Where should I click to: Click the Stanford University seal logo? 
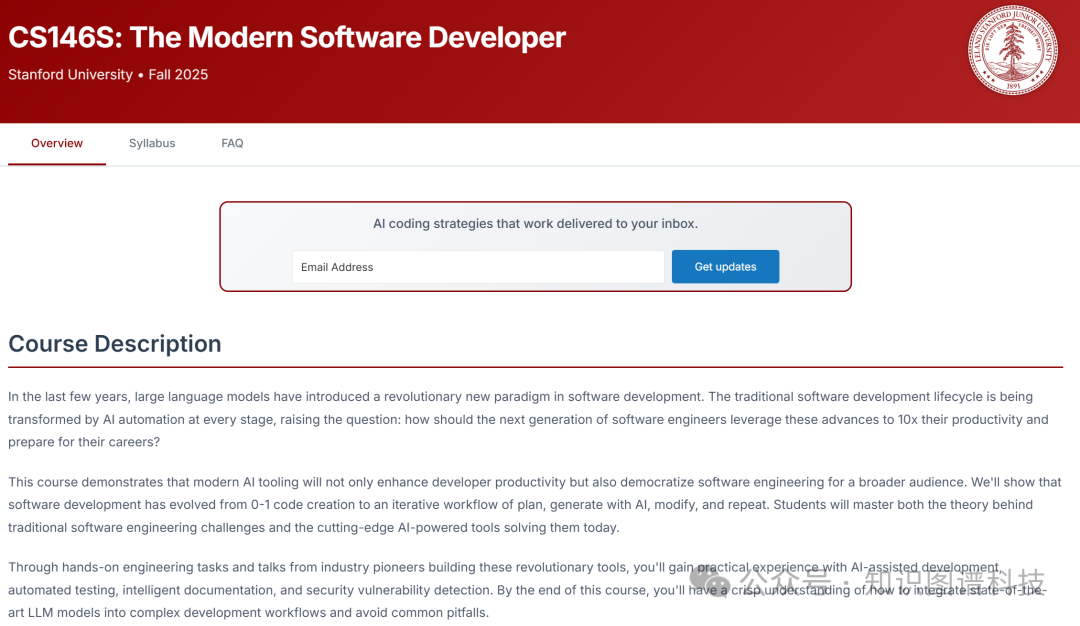(x=1012, y=50)
